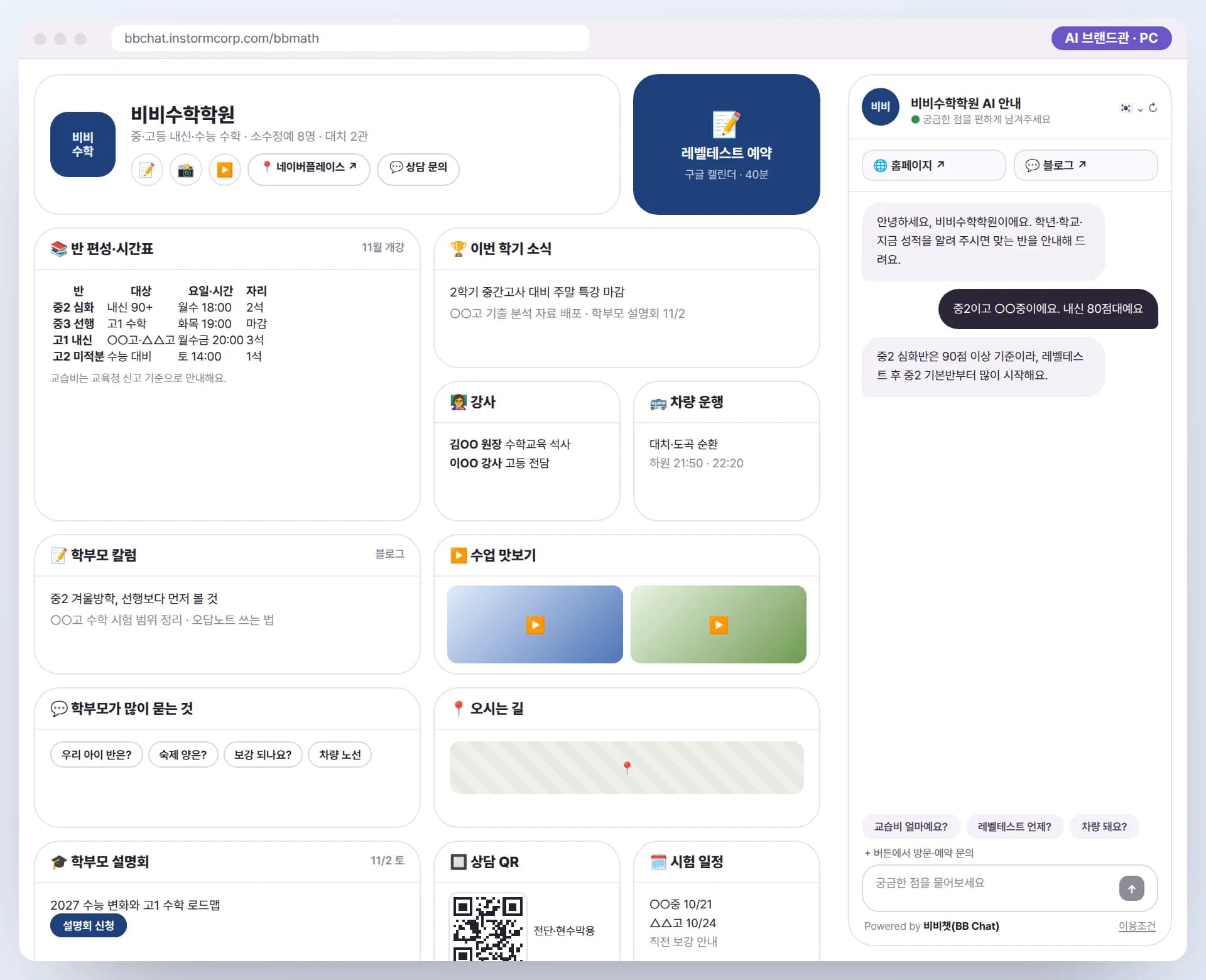Click the play icon beside 수업 맛보기
The width and height of the screenshot is (1206, 980).
click(x=459, y=555)
